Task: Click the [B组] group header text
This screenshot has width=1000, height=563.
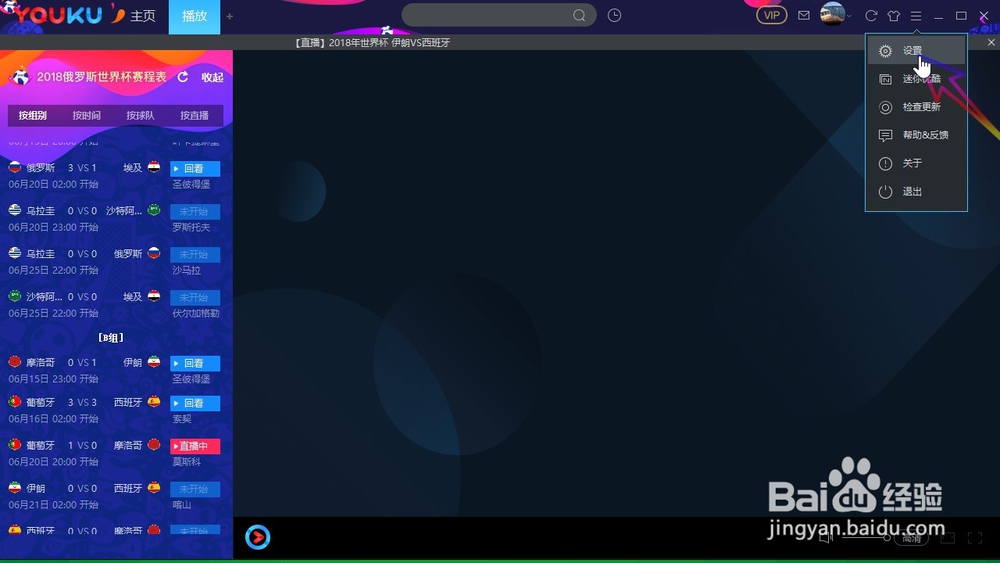Action: [x=111, y=338]
